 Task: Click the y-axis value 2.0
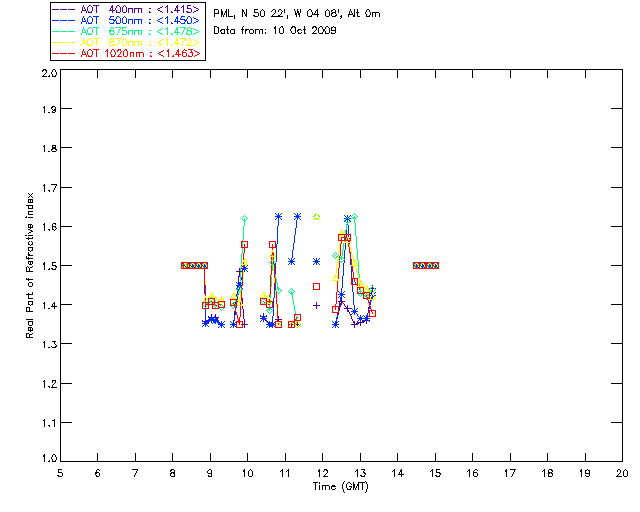[x=49, y=73]
